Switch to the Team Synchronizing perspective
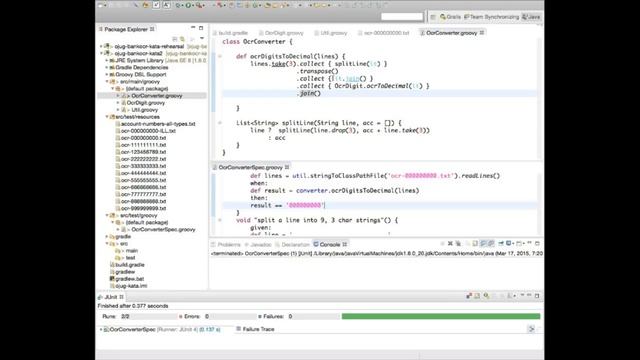Viewport: 640px width, 360px height. click(491, 17)
